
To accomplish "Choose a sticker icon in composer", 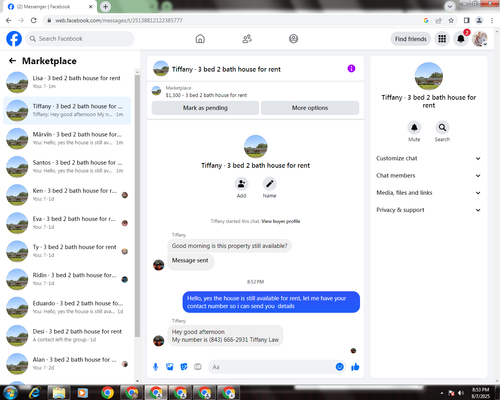I will (x=184, y=367).
